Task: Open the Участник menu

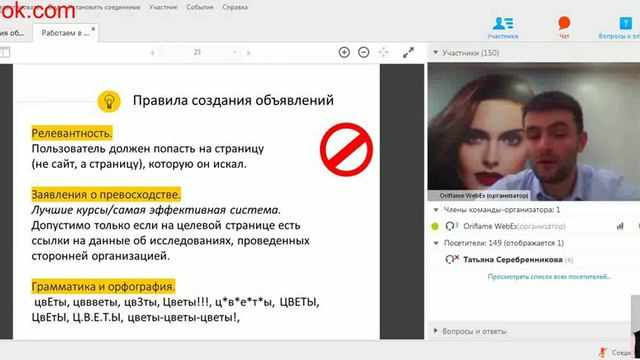Action: point(163,7)
